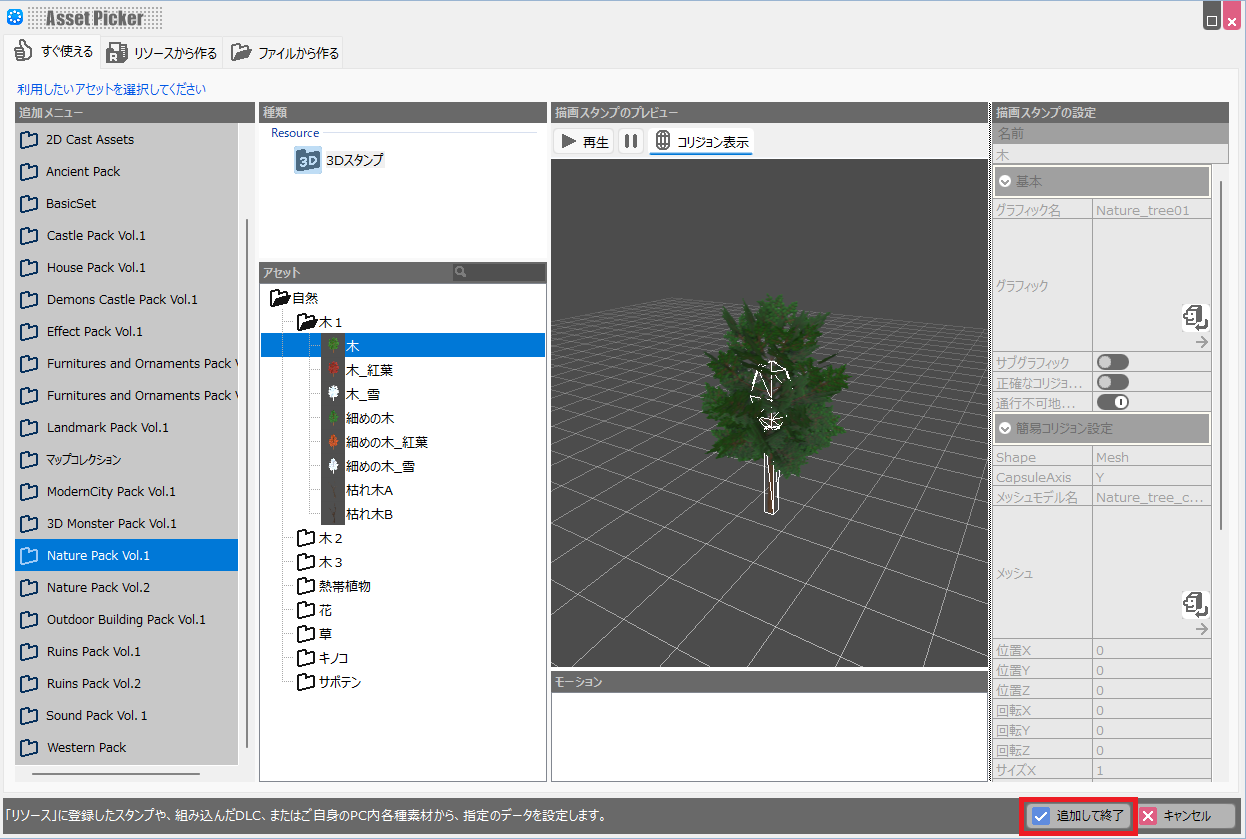Click the キャンセル button
This screenshot has height=839, width=1246.
[1187, 816]
